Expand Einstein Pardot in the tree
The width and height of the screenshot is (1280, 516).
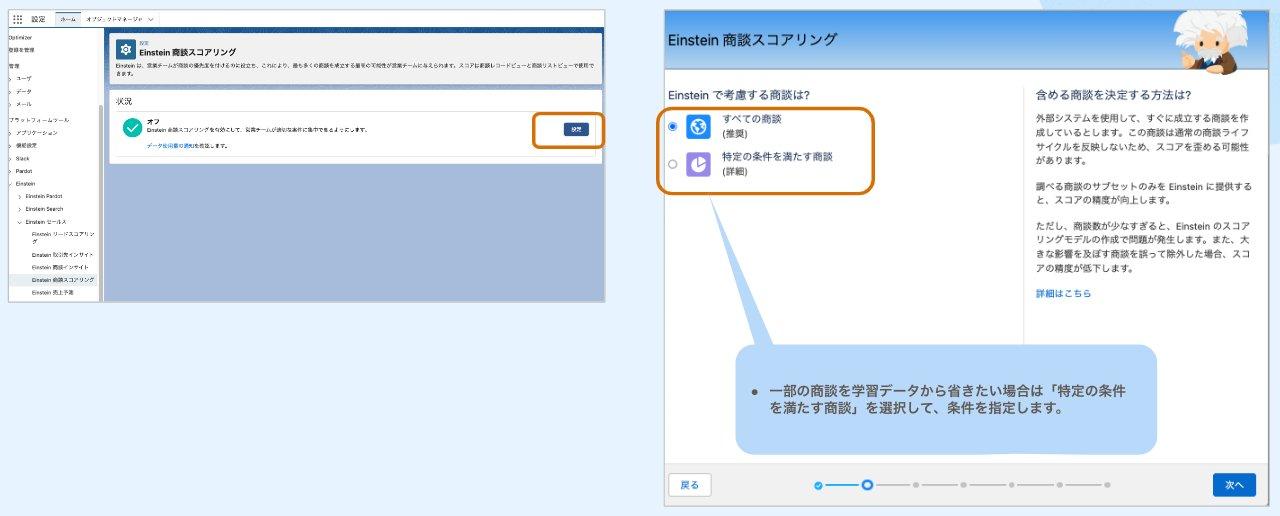[x=20, y=196]
